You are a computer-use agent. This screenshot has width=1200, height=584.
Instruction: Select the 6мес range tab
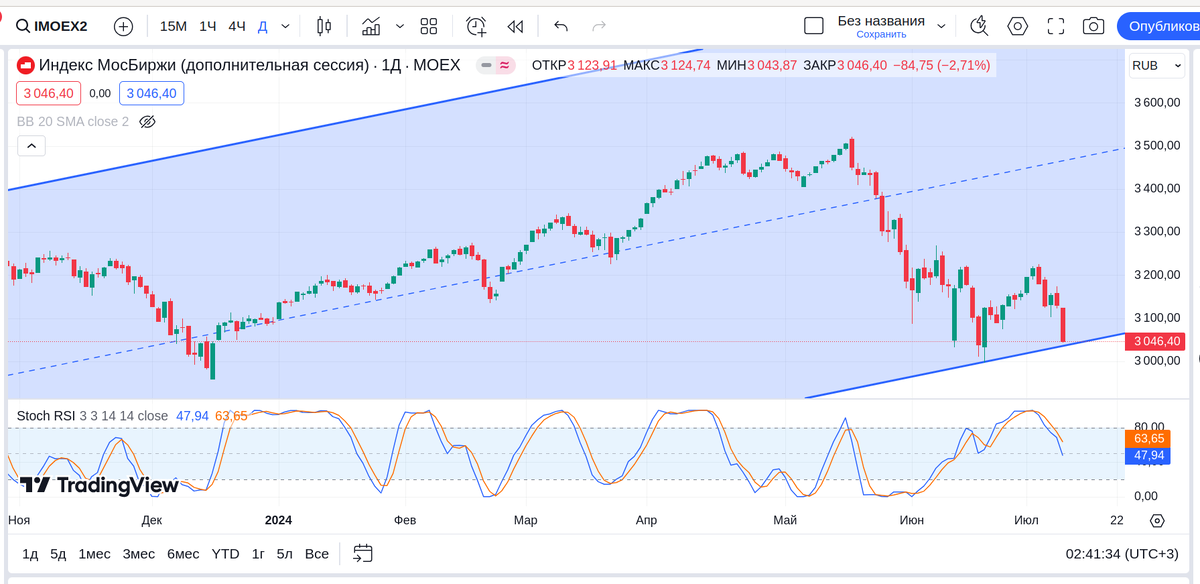183,553
